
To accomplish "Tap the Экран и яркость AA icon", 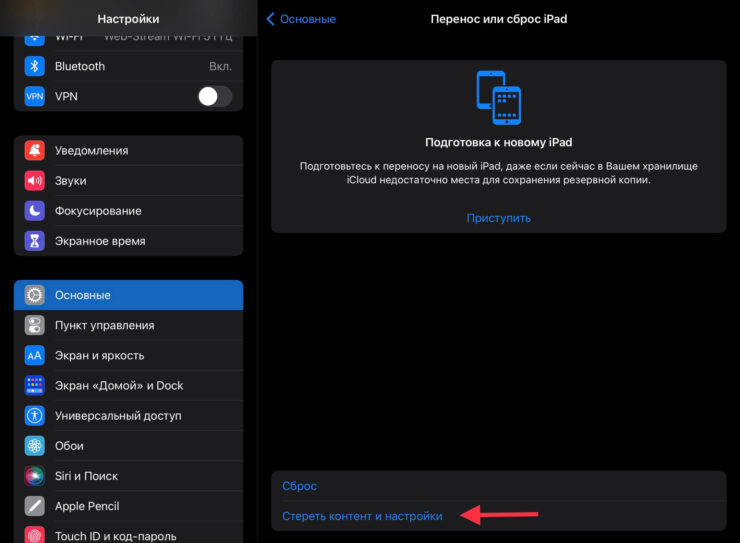I will pyautogui.click(x=34, y=356).
